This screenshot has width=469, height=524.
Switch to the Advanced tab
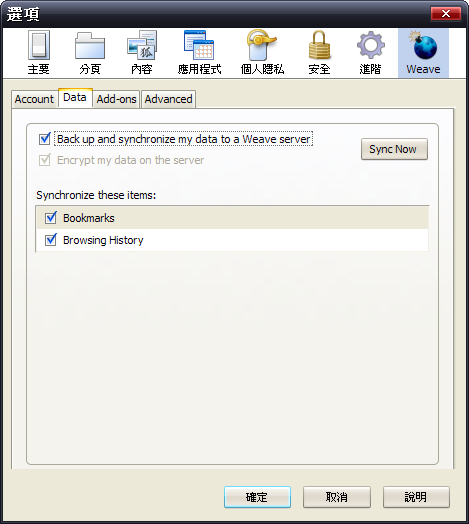[168, 99]
